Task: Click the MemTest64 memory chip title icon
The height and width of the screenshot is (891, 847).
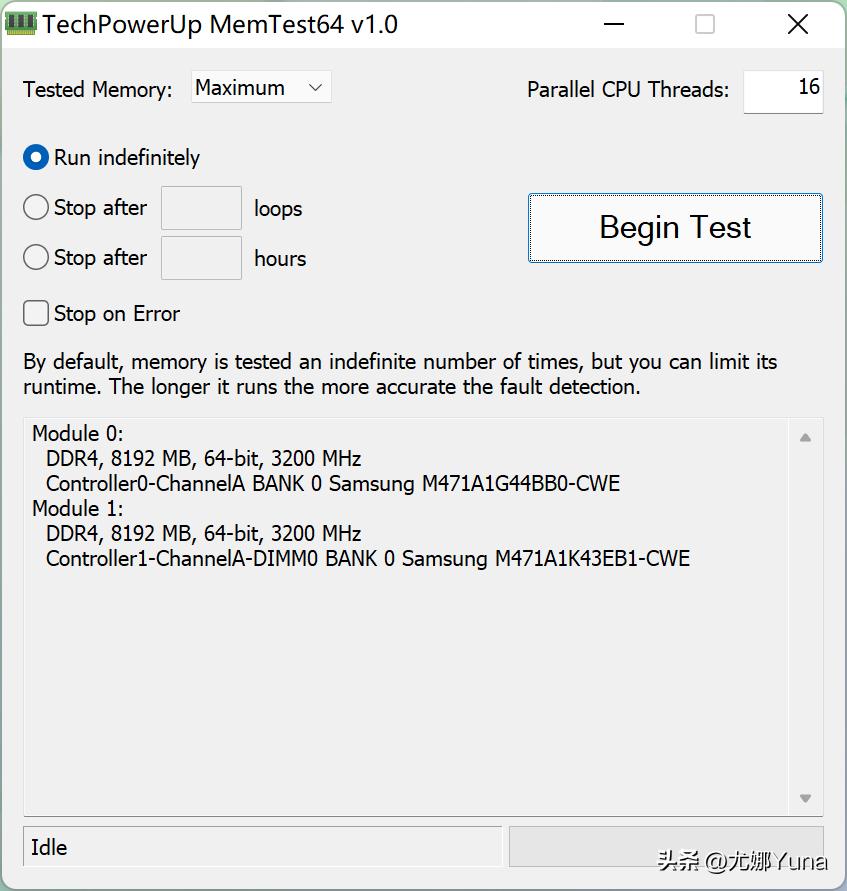Action: [x=20, y=23]
